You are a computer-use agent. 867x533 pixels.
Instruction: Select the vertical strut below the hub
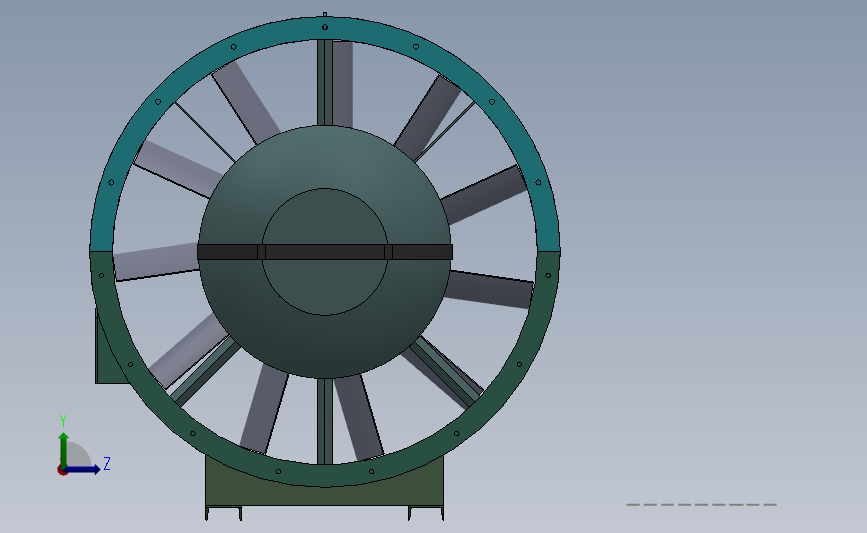click(325, 421)
